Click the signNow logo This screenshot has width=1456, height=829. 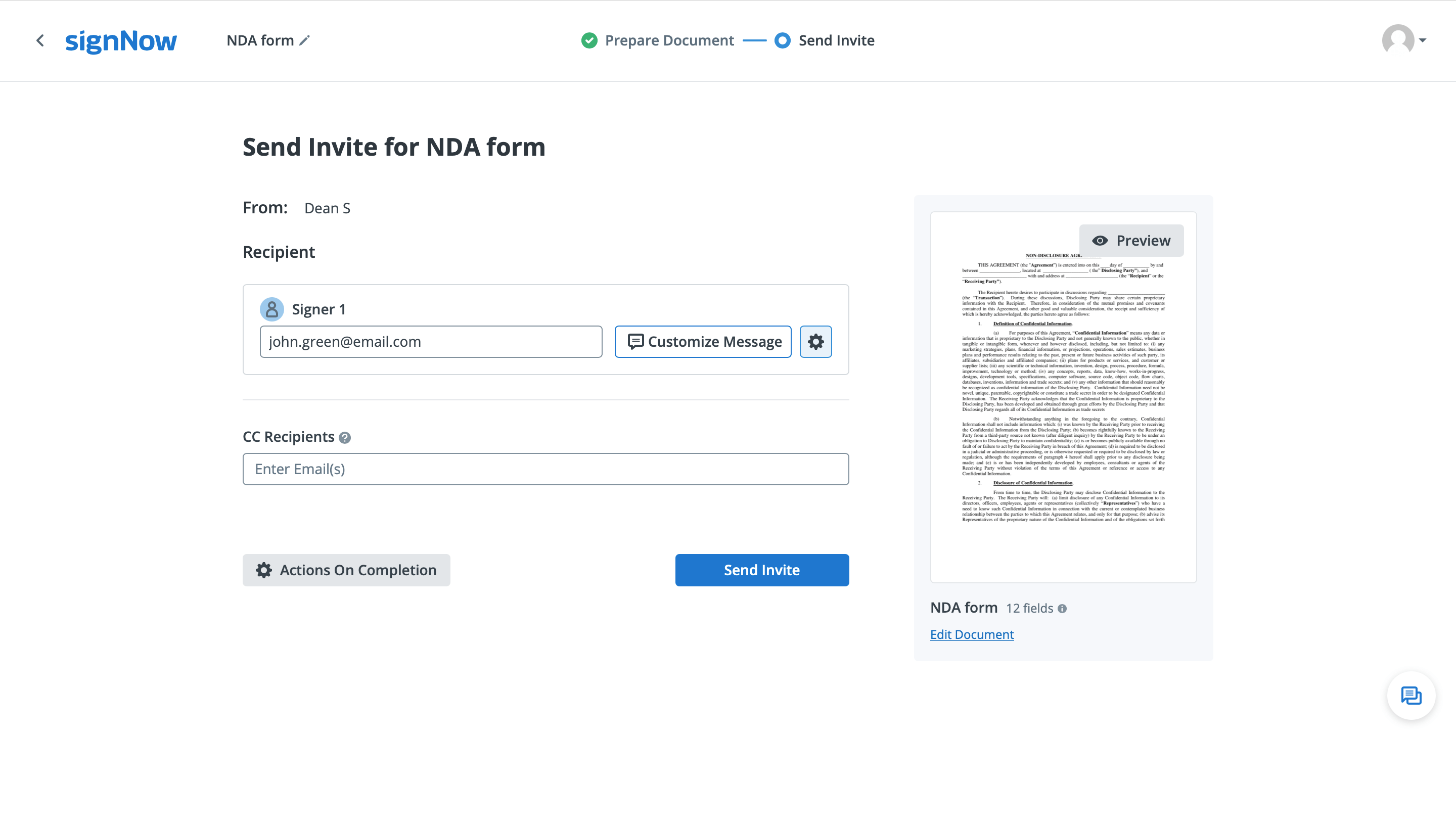(121, 41)
